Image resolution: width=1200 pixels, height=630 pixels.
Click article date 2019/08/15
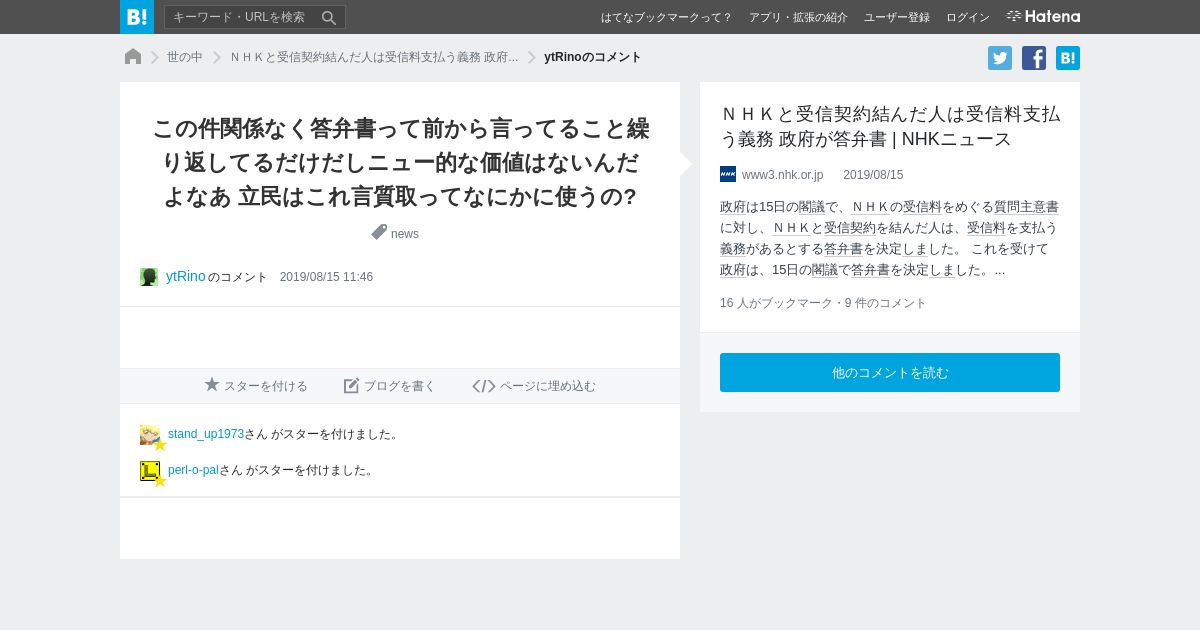tap(873, 175)
